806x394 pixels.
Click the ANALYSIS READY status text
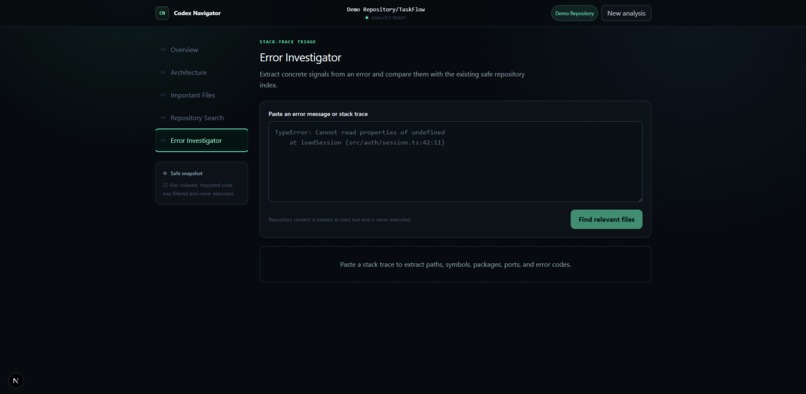tap(389, 18)
